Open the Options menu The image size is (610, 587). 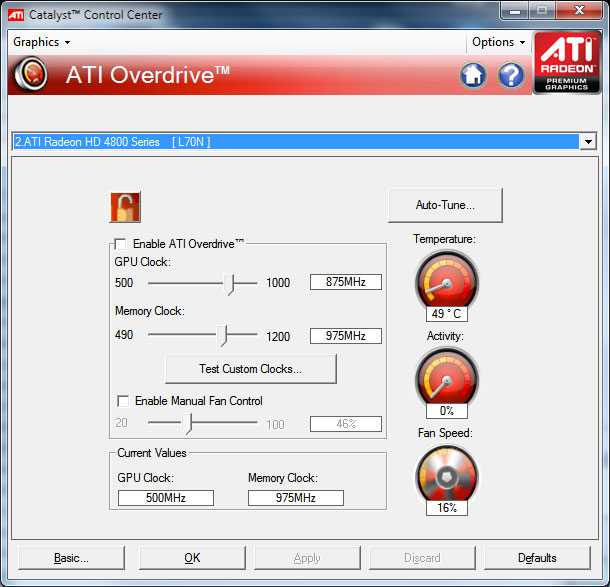coord(498,42)
